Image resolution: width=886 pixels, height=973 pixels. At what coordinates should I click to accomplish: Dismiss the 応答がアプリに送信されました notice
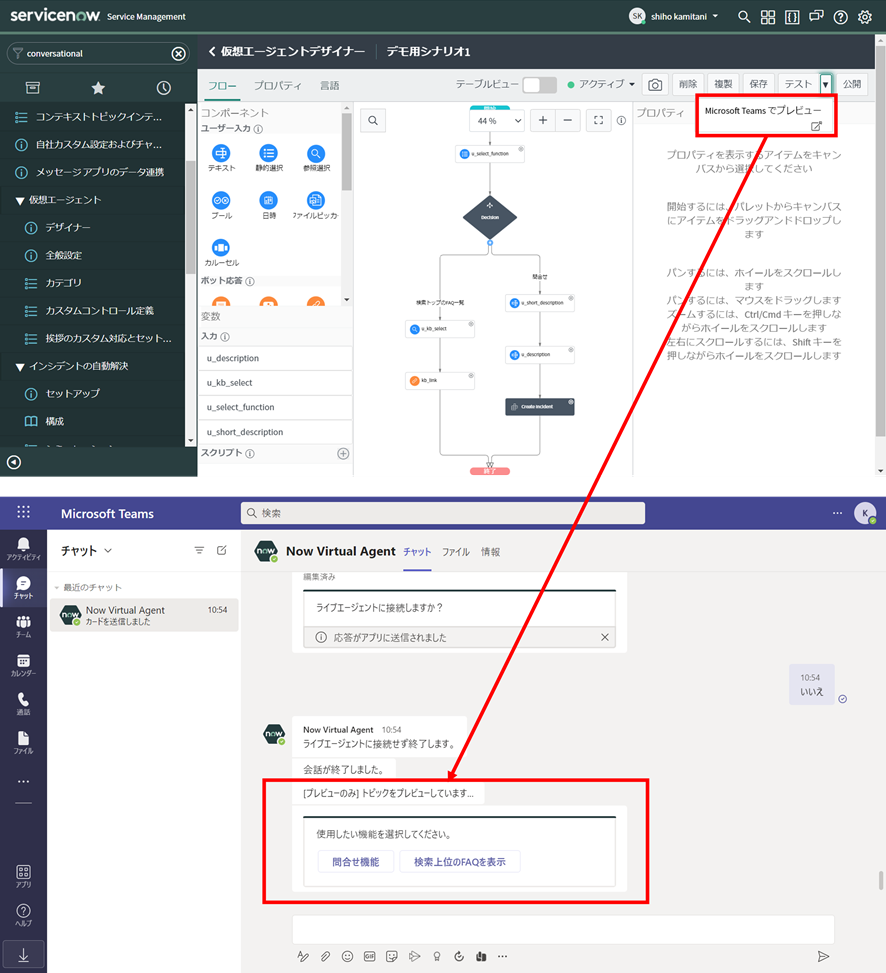(x=604, y=637)
